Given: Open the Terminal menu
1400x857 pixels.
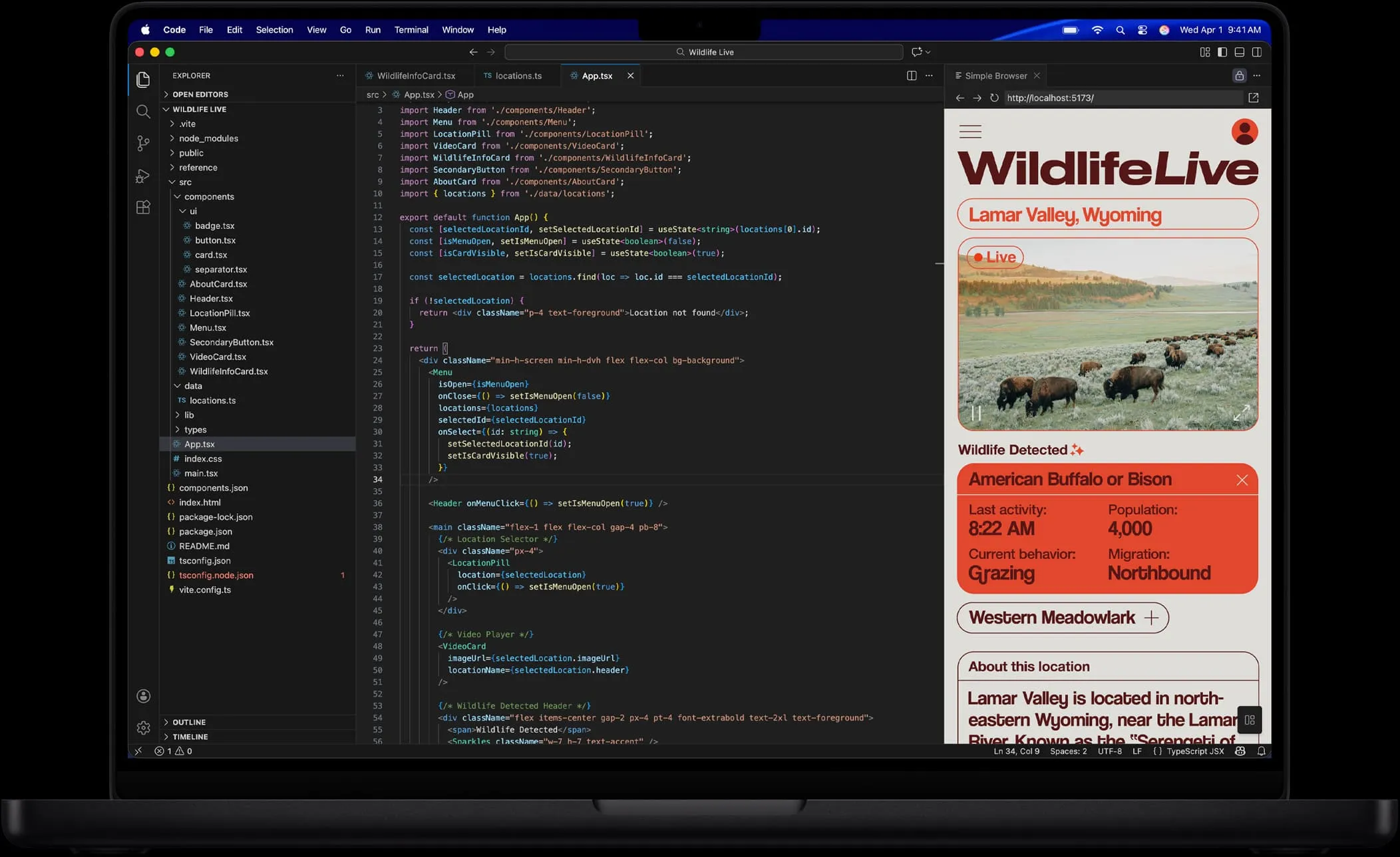Looking at the screenshot, I should point(411,30).
